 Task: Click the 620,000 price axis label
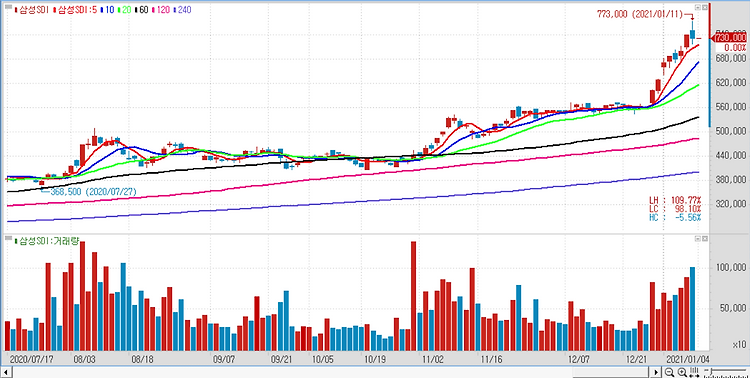pos(730,83)
